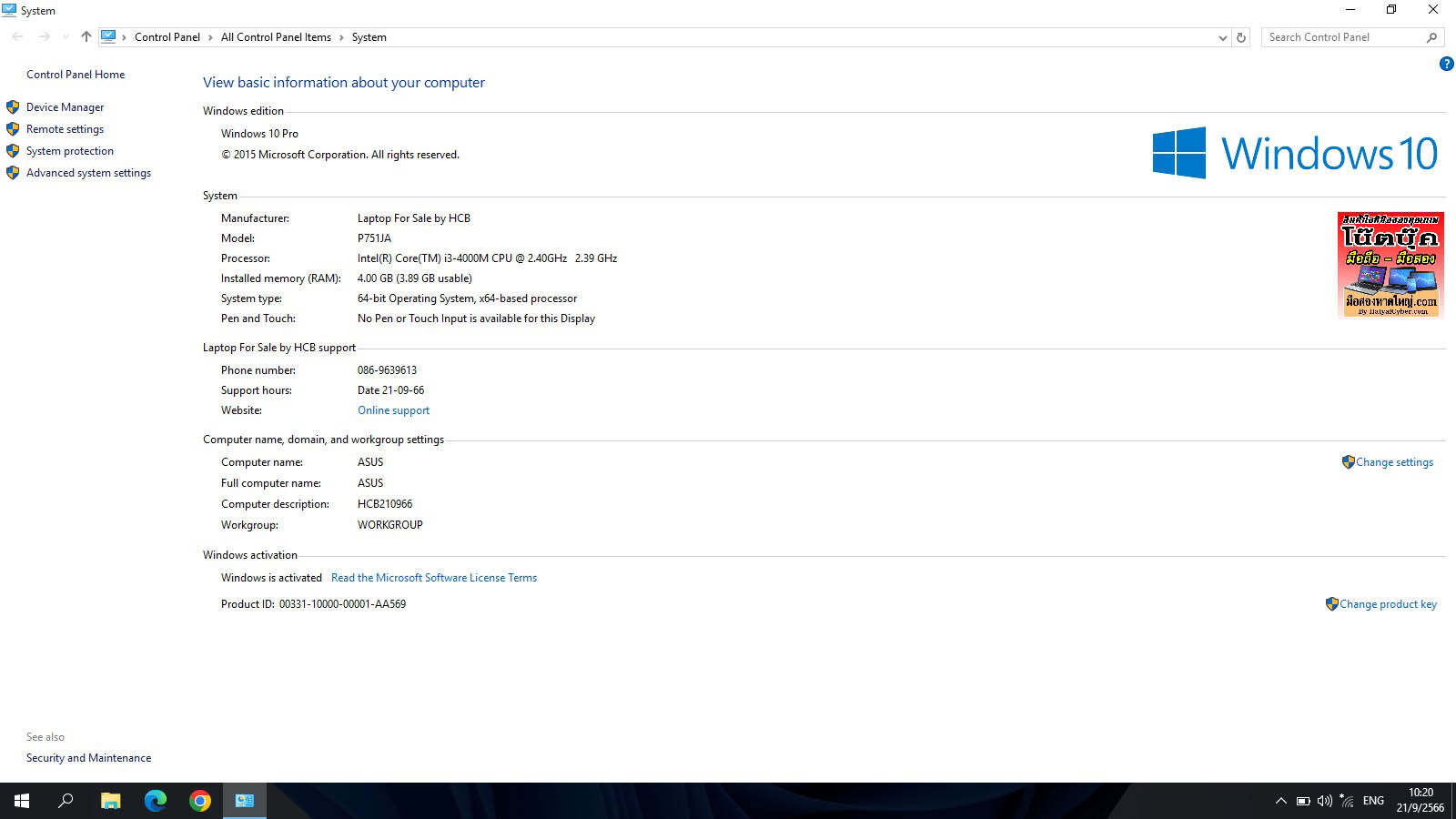
Task: Click the shield icon beside Change product key
Action: click(x=1331, y=604)
